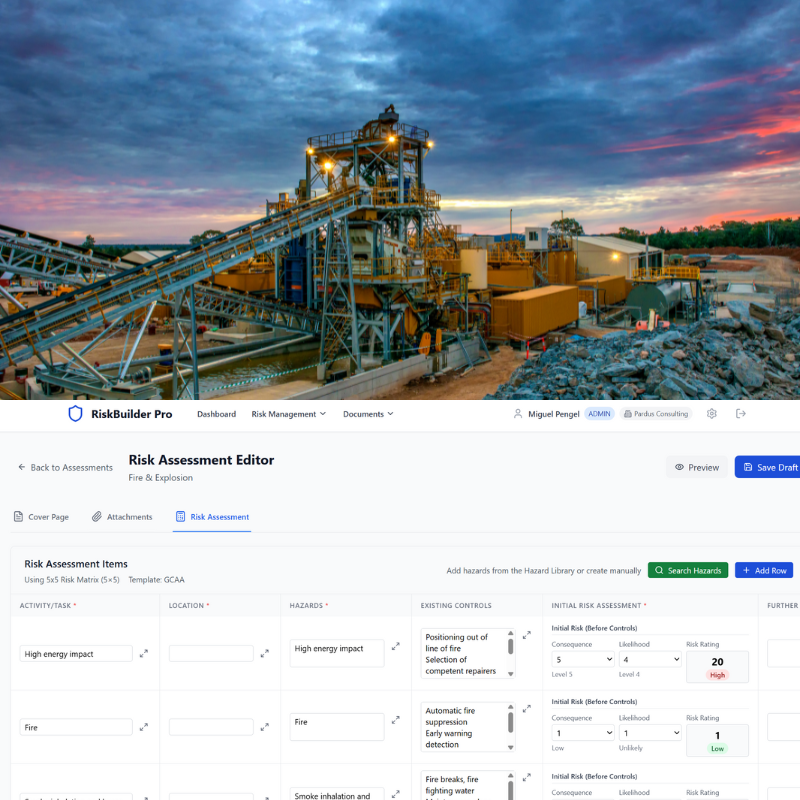This screenshot has width=800, height=800.
Task: Click the Fire activity input field
Action: [76, 727]
